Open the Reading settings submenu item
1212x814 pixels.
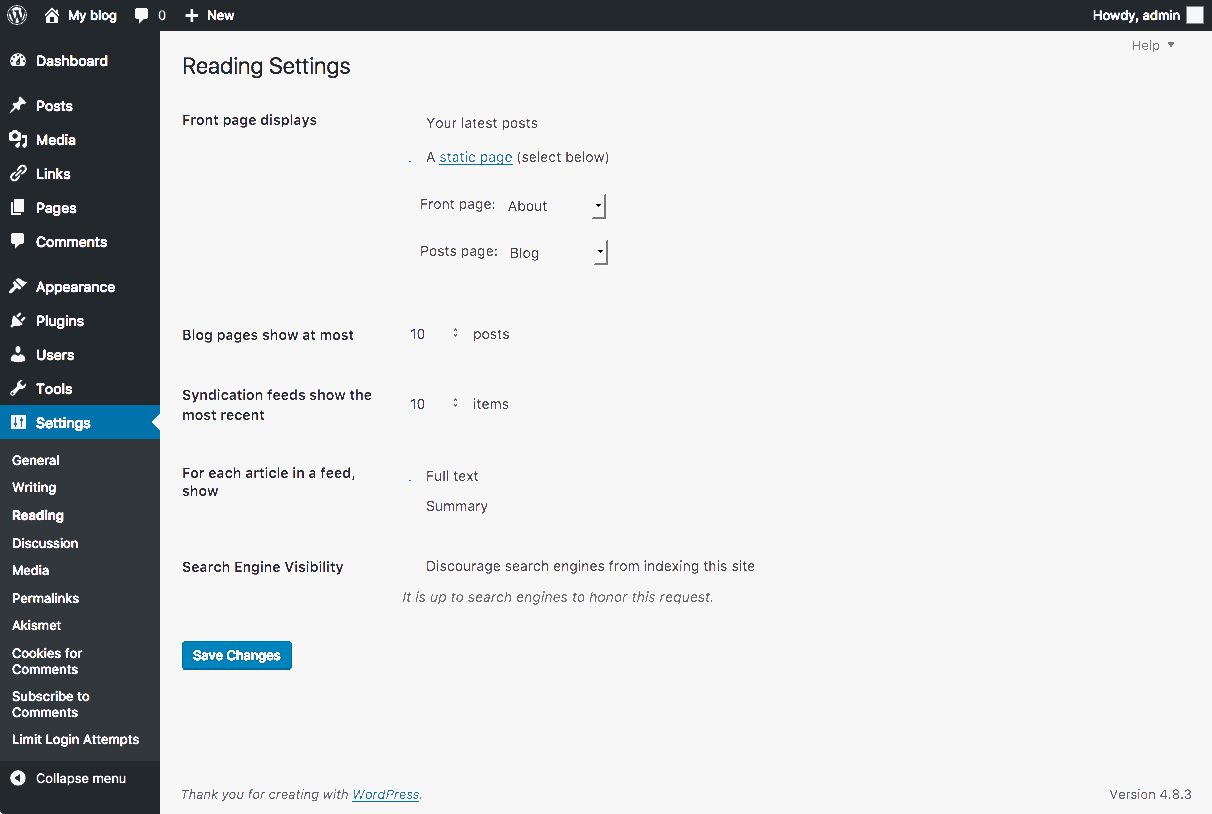(x=38, y=516)
